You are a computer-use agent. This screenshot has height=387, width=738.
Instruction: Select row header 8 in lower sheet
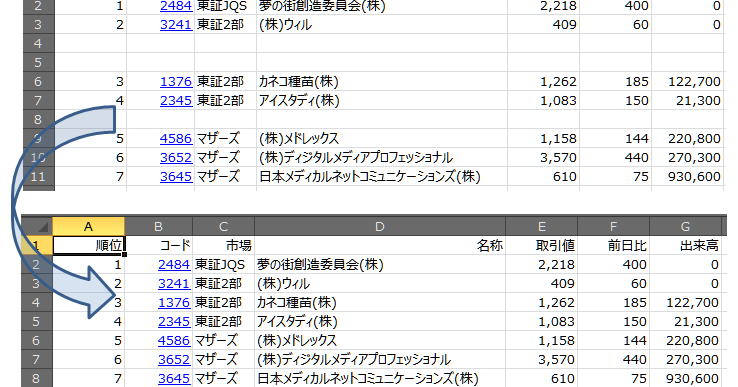[x=37, y=379]
